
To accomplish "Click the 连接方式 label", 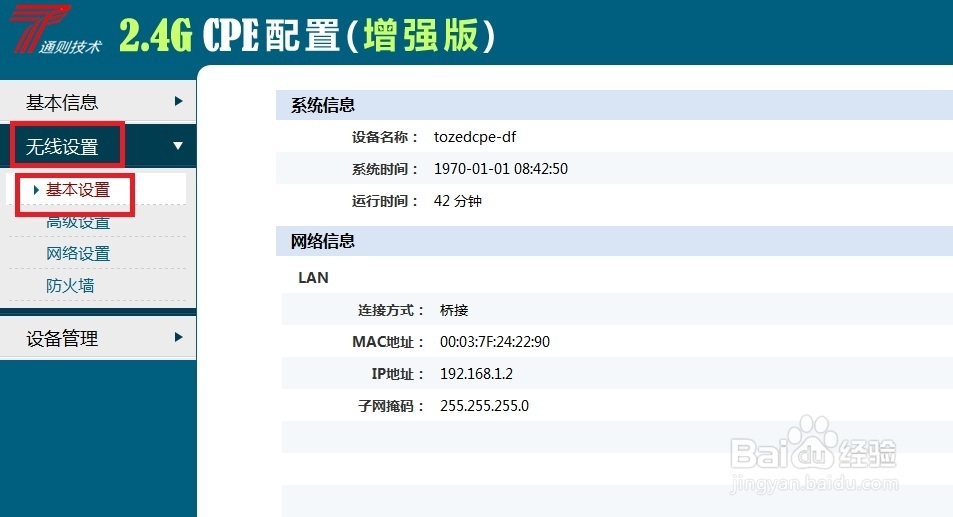I will coord(391,310).
